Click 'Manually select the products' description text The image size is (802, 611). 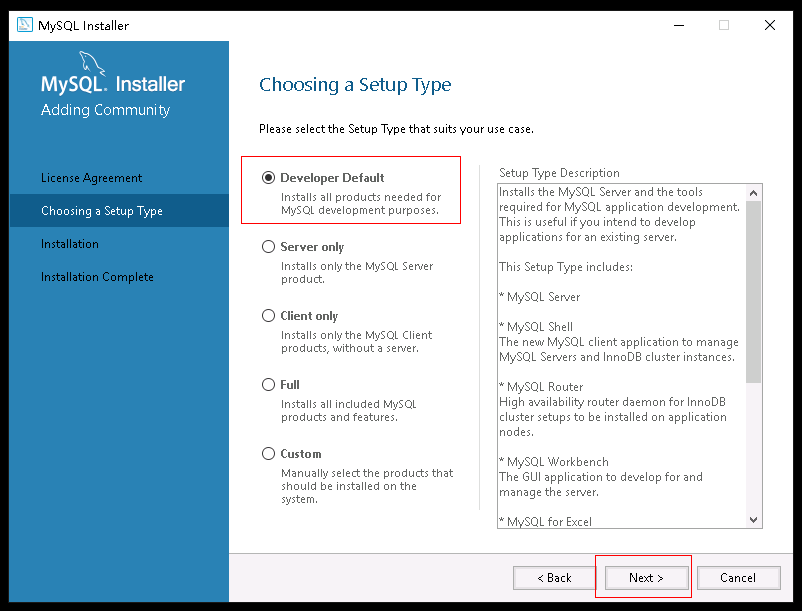(x=367, y=486)
